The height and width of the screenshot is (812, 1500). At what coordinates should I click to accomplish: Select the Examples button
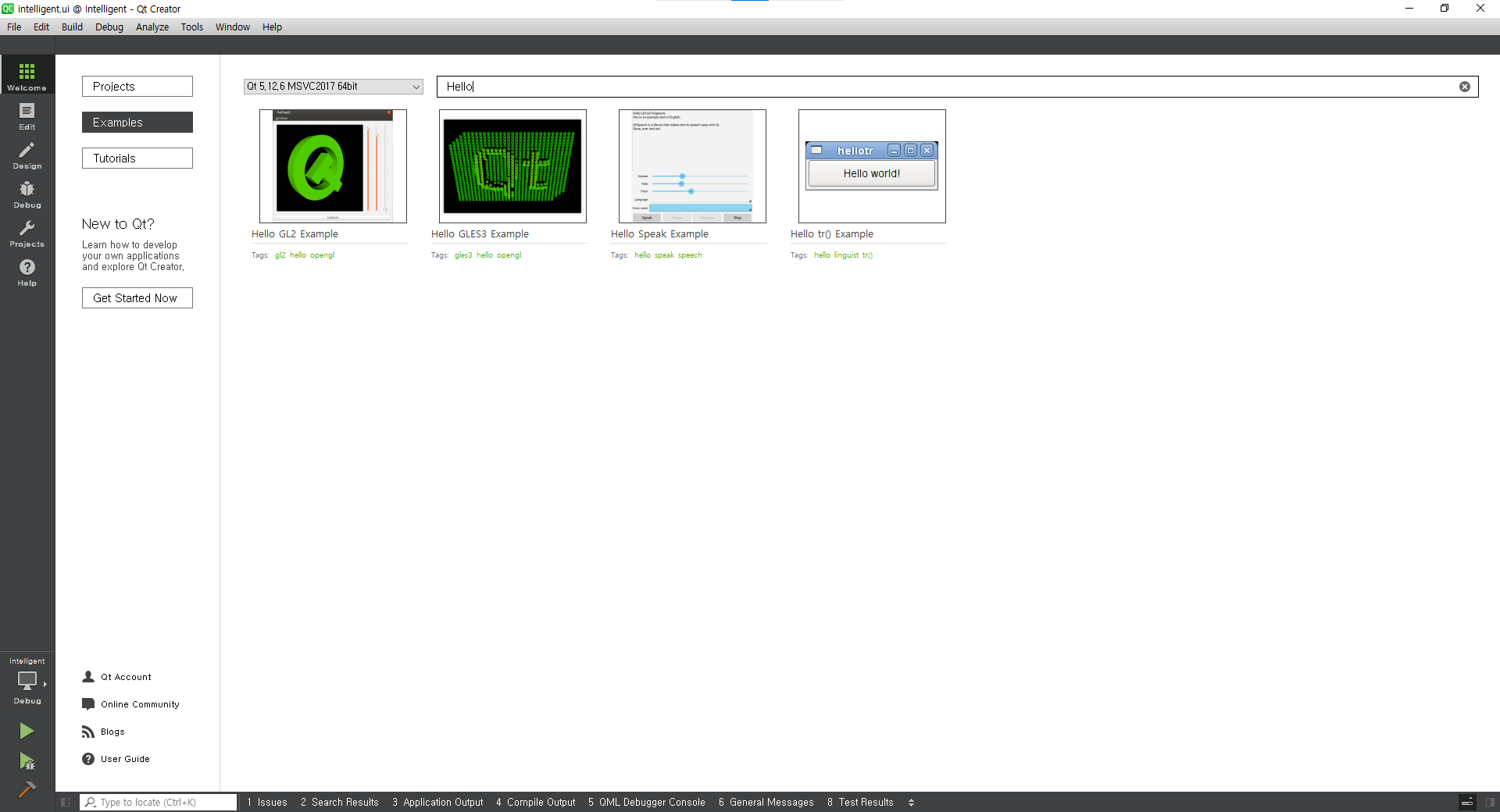pyautogui.click(x=137, y=123)
